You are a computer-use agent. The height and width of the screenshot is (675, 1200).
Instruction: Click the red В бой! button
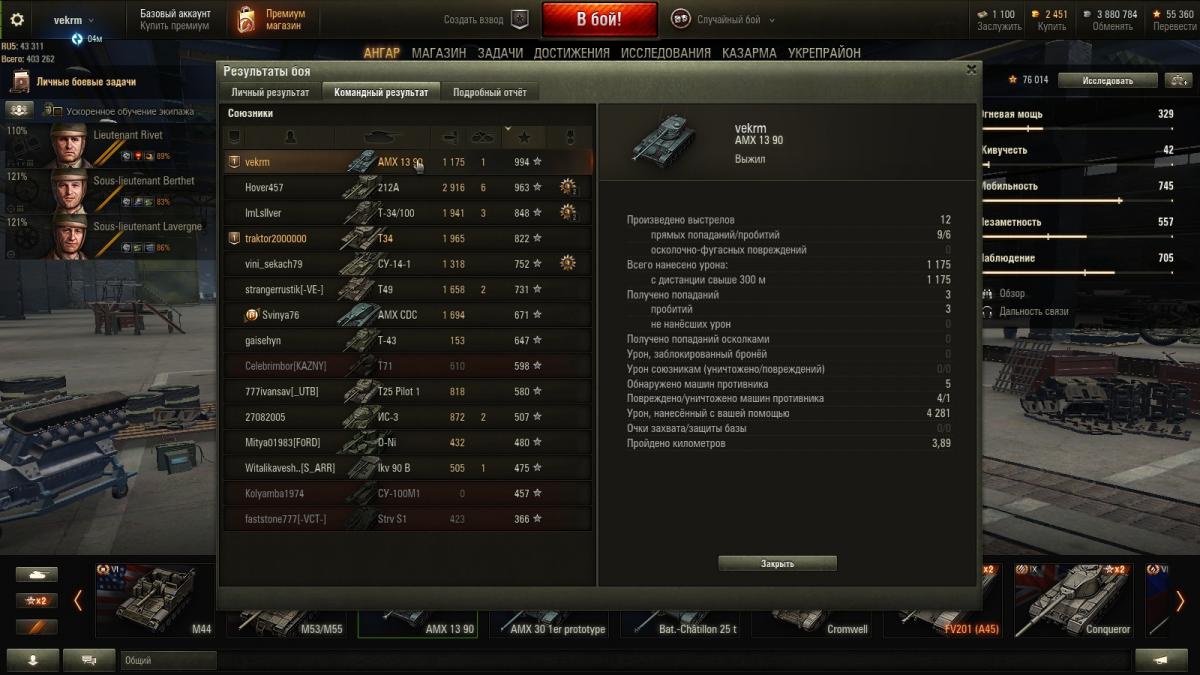coord(600,19)
